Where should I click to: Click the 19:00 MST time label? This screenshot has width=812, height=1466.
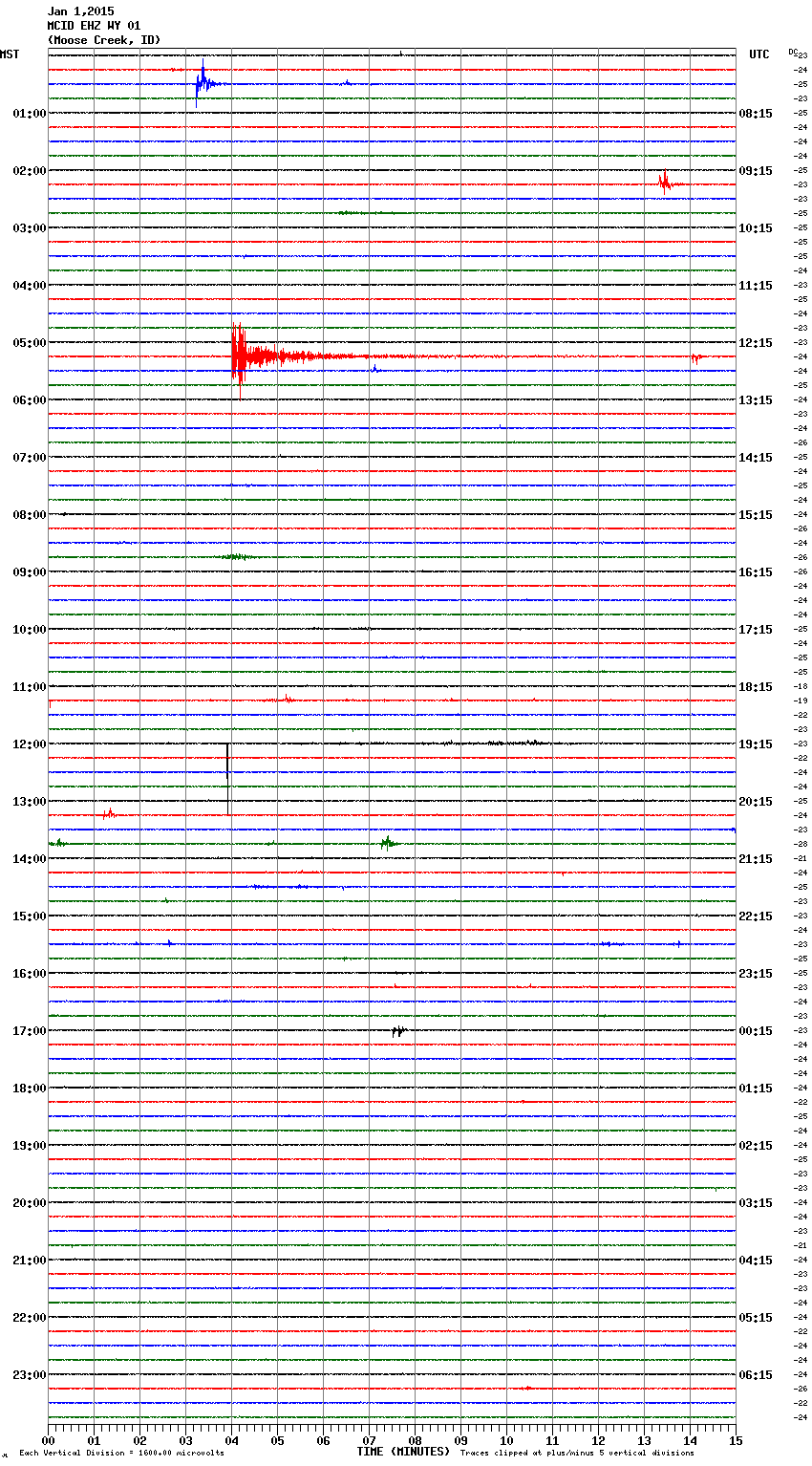[29, 1146]
